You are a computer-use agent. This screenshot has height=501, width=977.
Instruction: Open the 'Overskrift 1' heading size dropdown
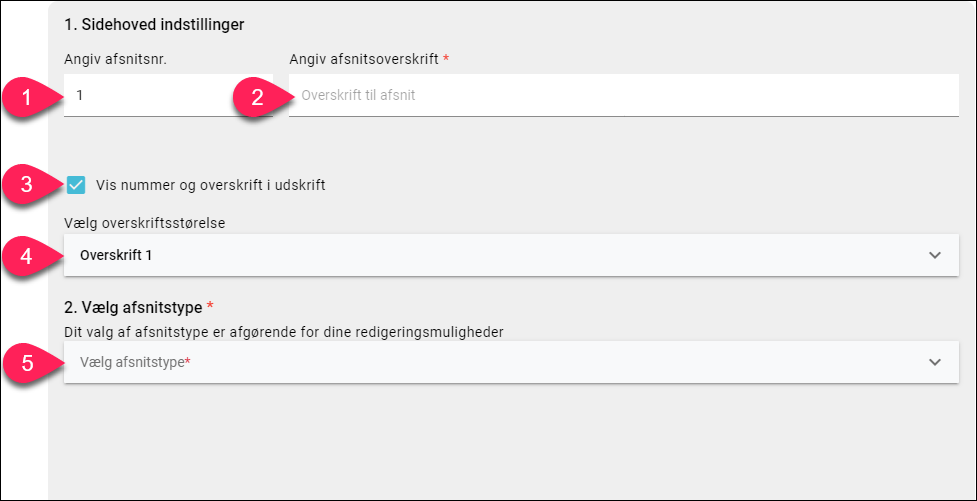point(511,255)
